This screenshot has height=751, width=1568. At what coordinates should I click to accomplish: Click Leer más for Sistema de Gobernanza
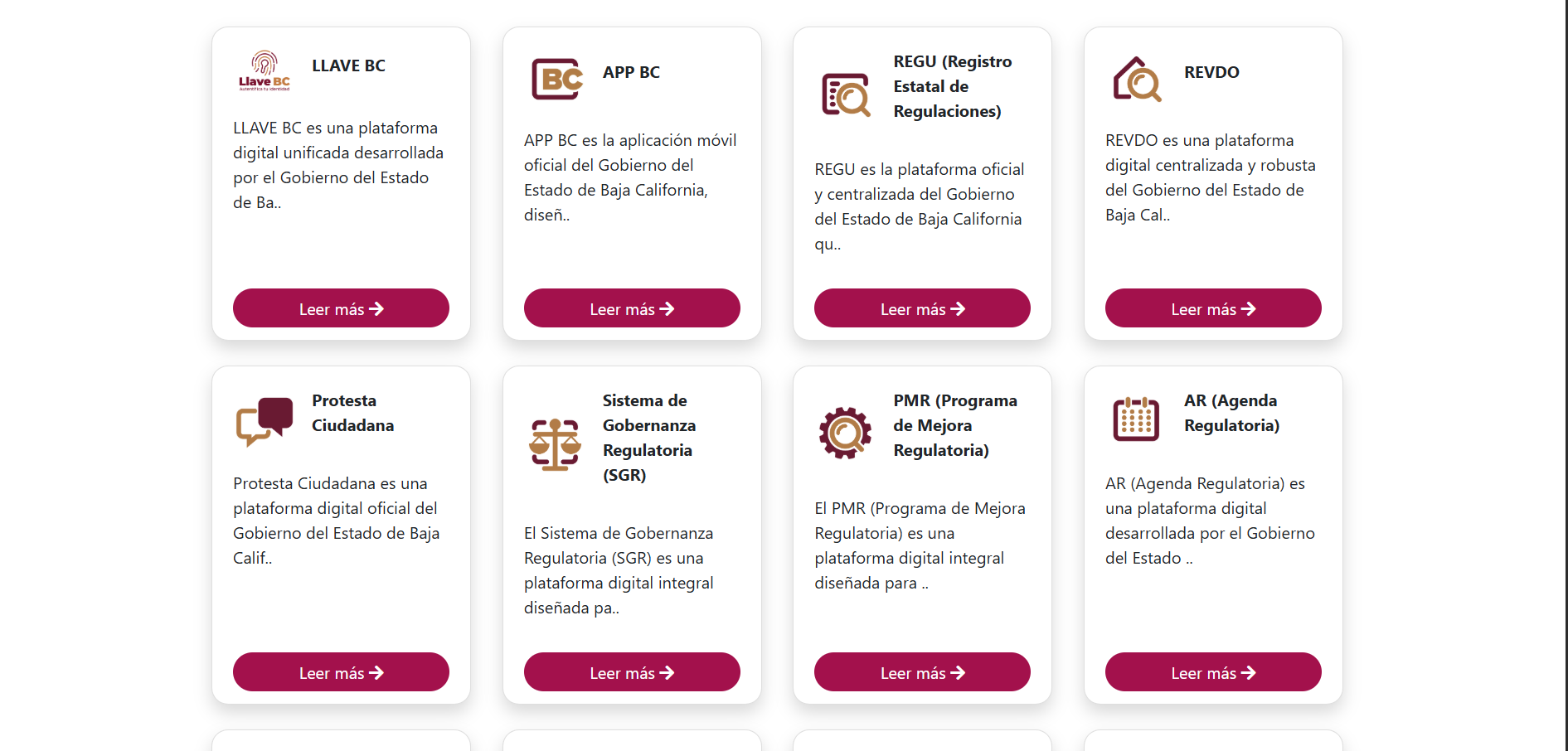[632, 672]
